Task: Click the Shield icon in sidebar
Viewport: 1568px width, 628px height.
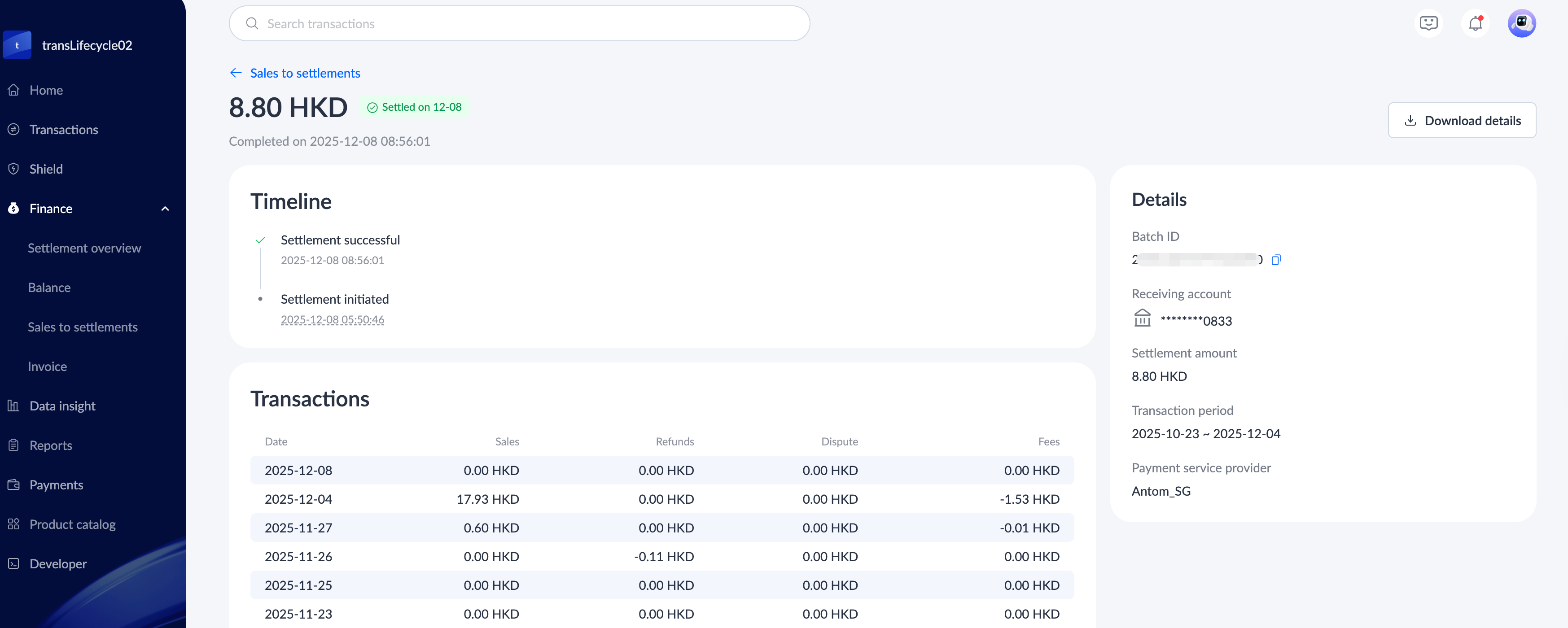Action: click(x=13, y=169)
